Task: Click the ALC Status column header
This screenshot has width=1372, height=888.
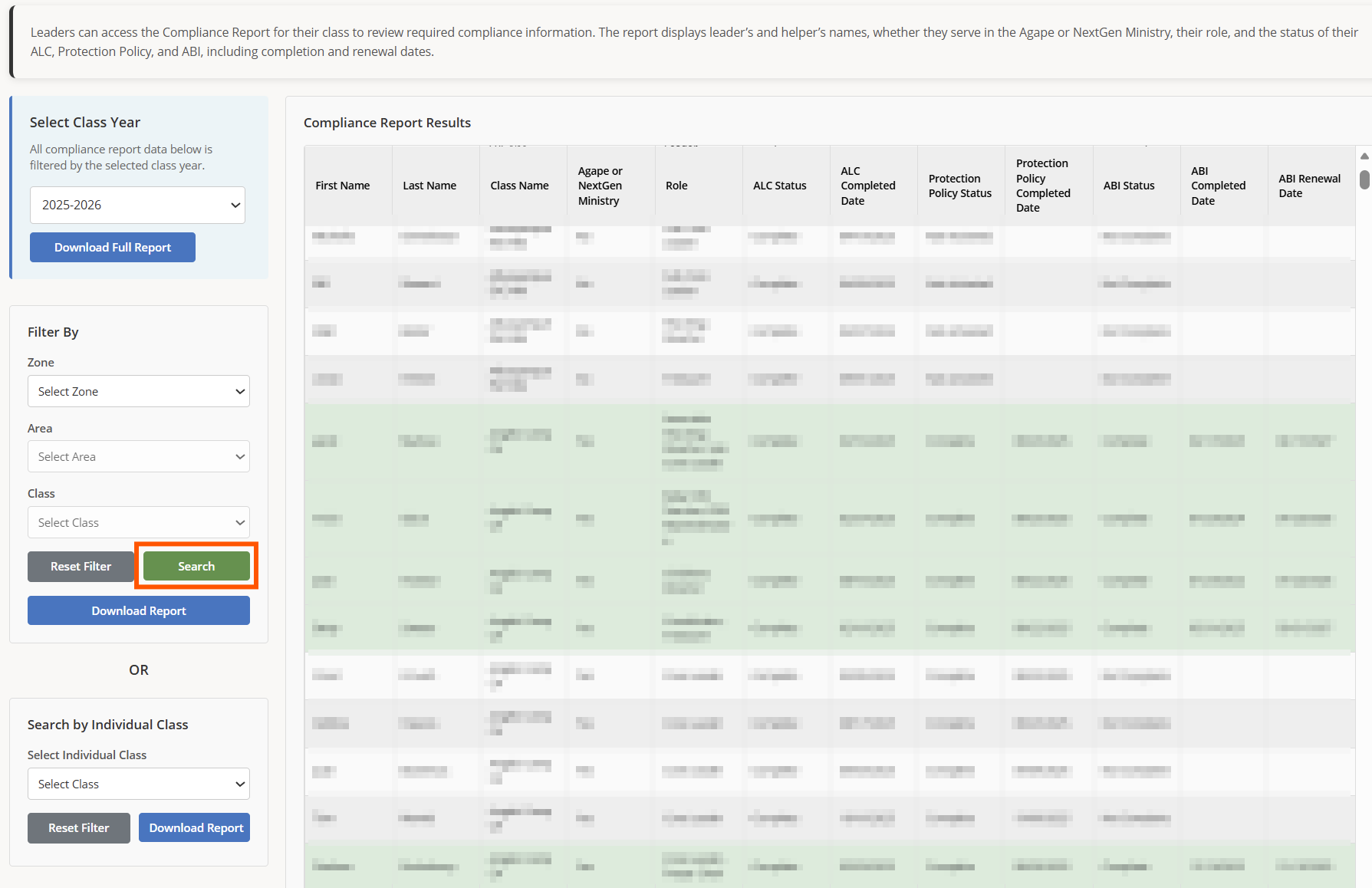Action: [x=780, y=186]
